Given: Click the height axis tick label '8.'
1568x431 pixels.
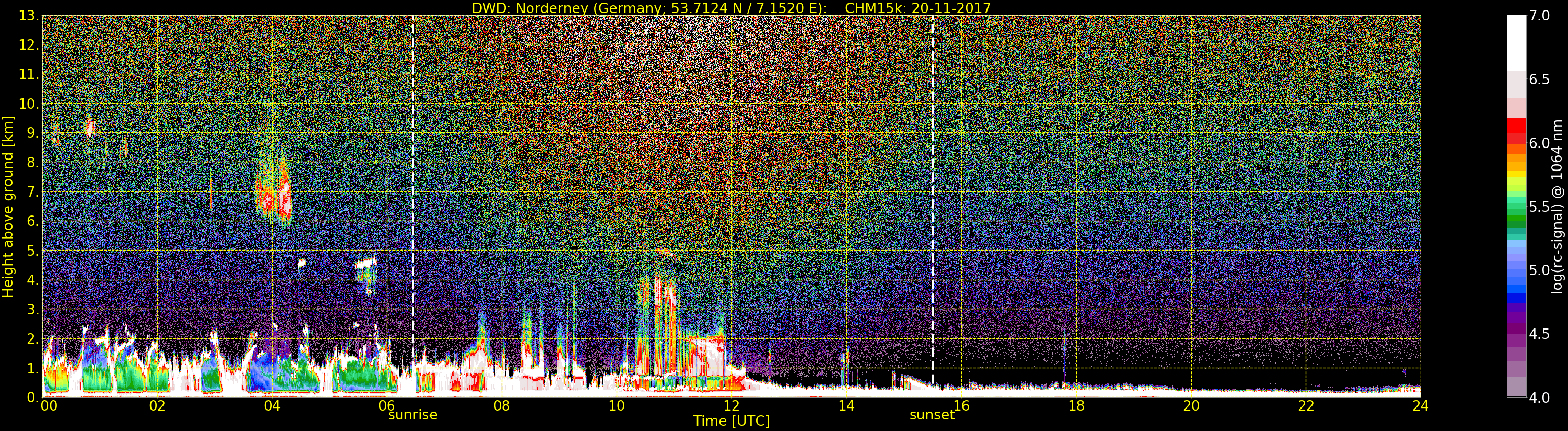Looking at the screenshot, I should [x=33, y=163].
